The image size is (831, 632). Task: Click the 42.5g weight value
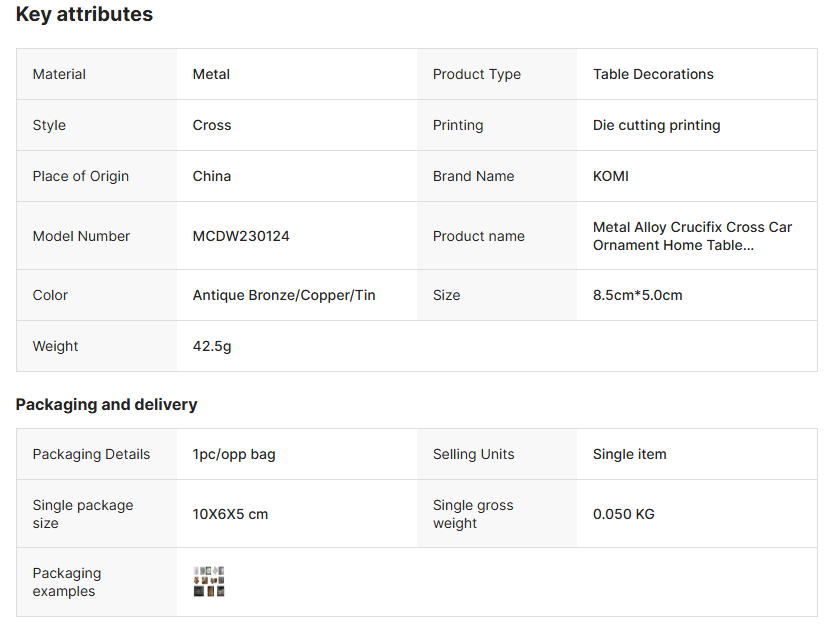pos(212,346)
